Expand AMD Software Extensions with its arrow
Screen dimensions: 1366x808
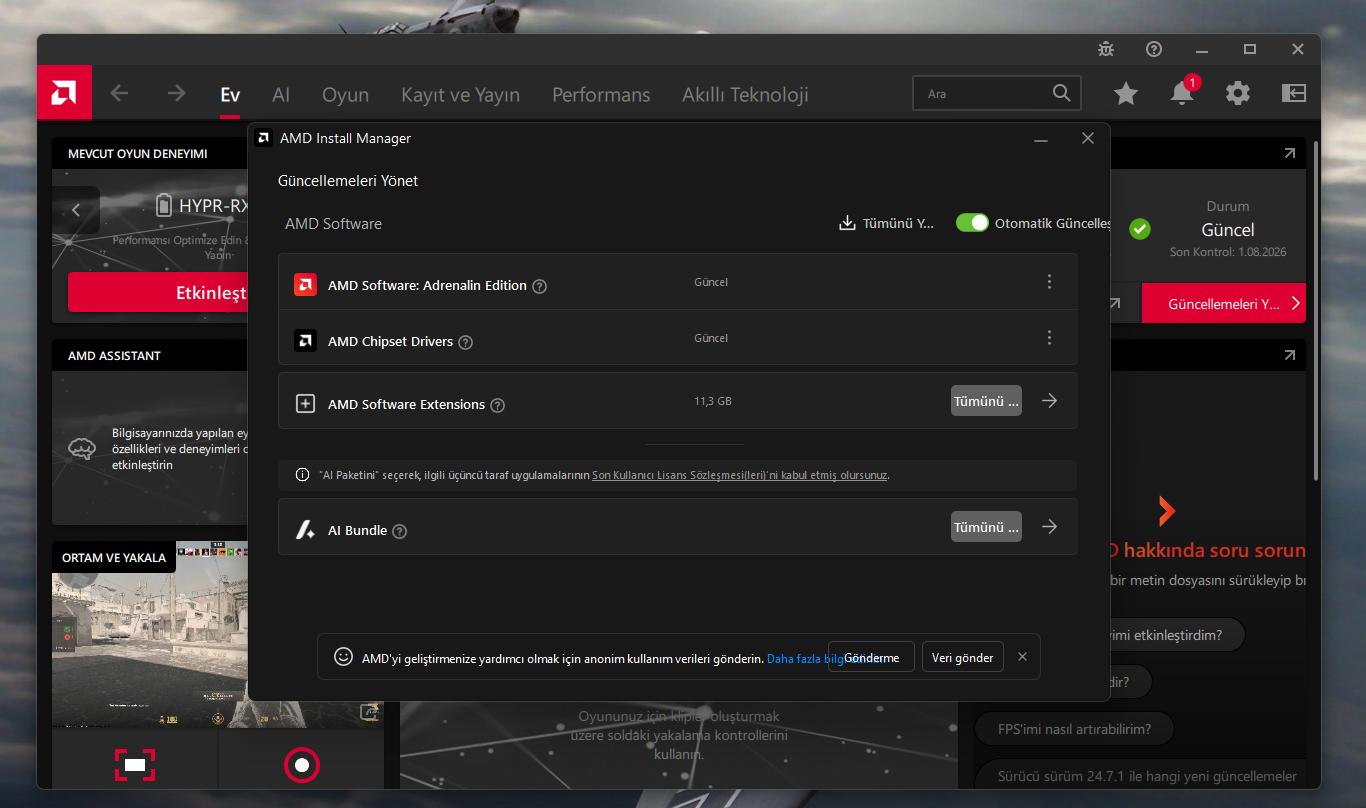click(1049, 400)
